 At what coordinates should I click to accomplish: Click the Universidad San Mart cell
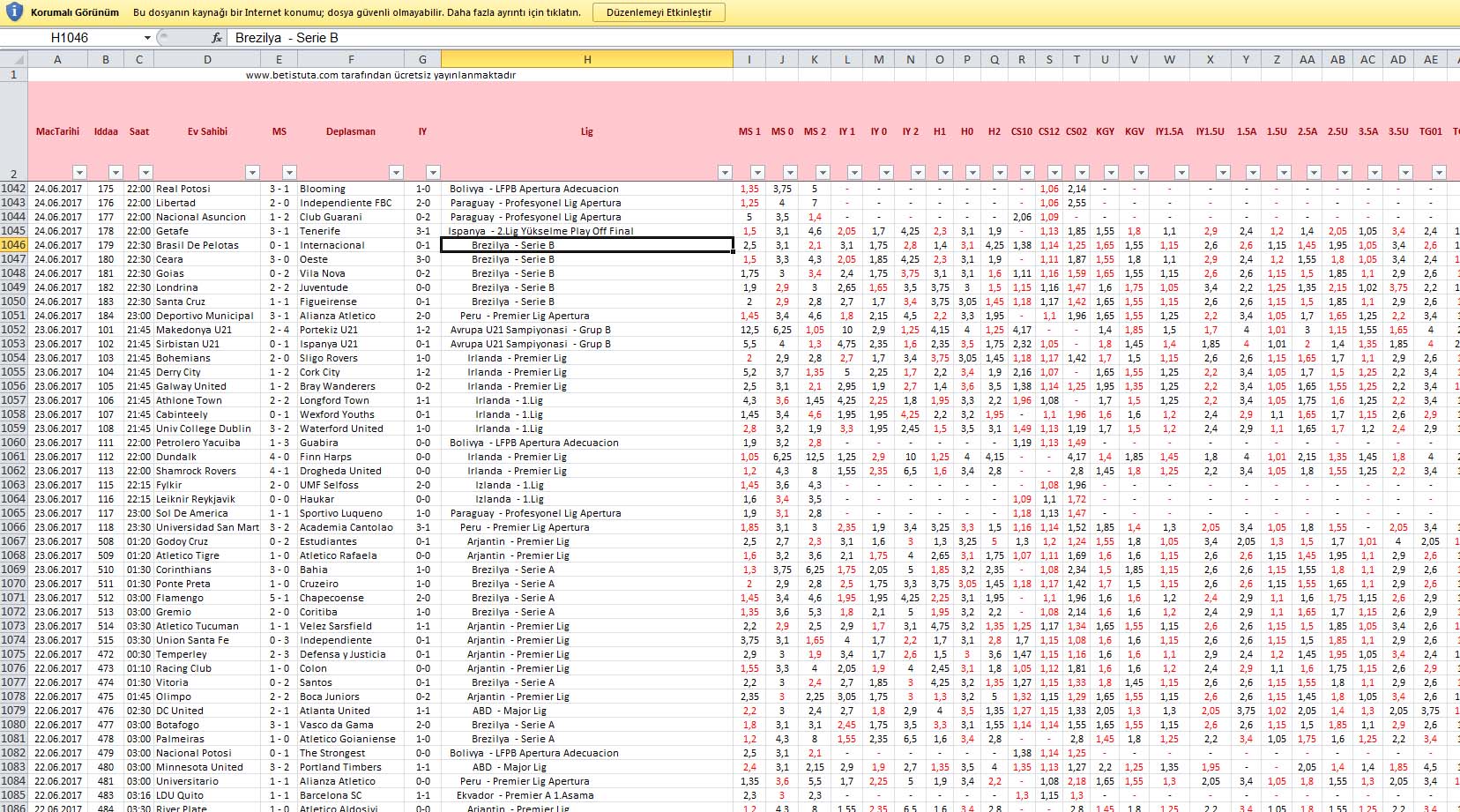[x=207, y=527]
